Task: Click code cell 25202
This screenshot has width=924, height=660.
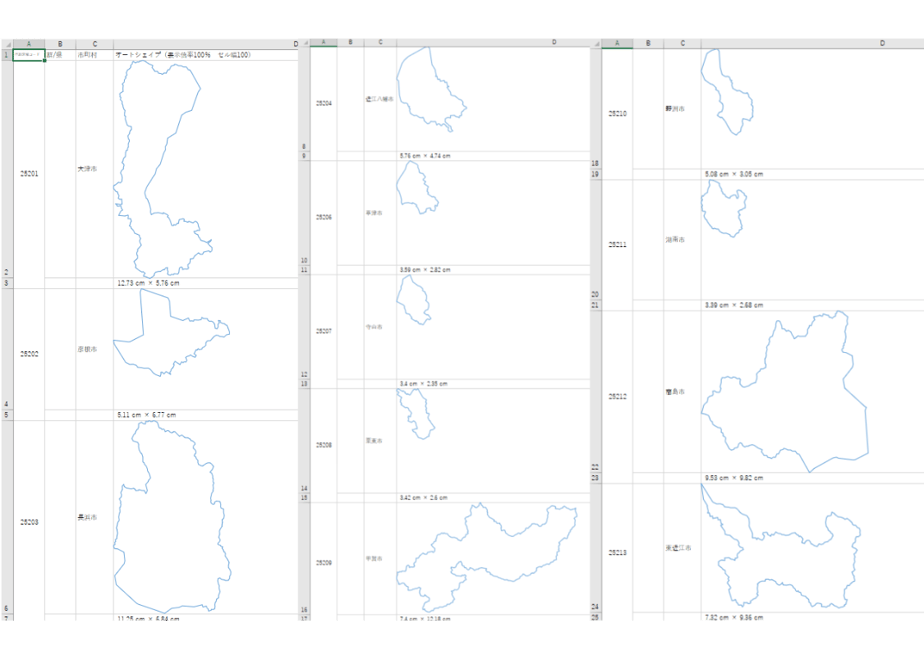Action: 29,354
